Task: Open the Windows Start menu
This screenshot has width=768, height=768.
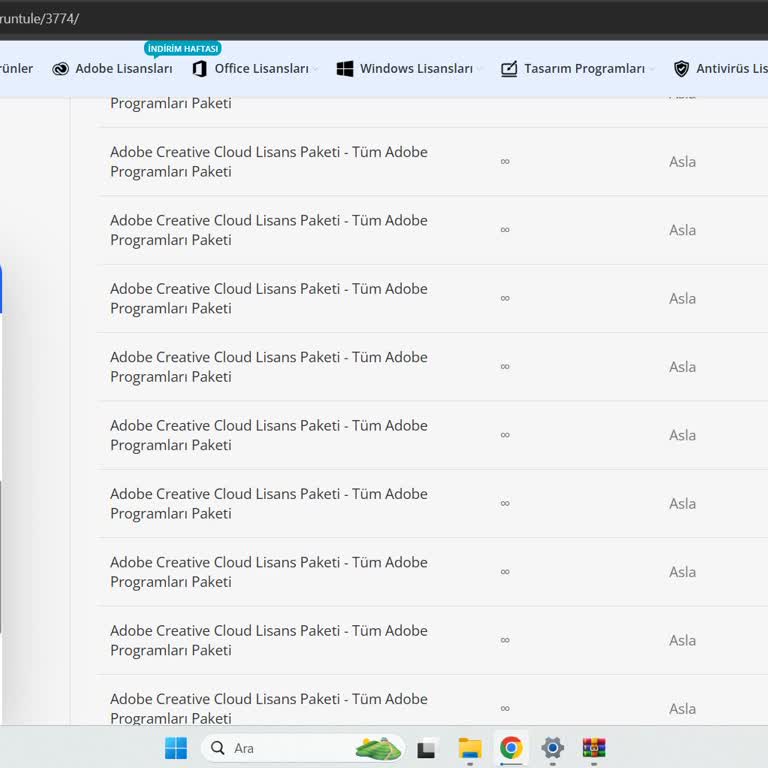Action: click(x=176, y=748)
